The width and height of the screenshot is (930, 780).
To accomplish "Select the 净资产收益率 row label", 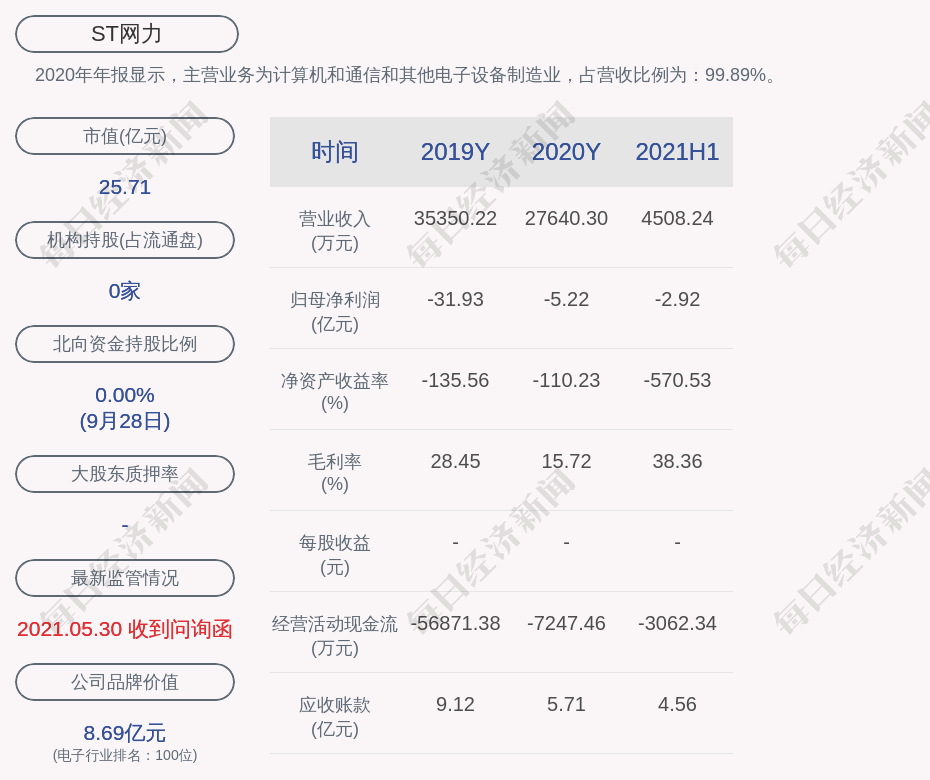I will tap(335, 392).
